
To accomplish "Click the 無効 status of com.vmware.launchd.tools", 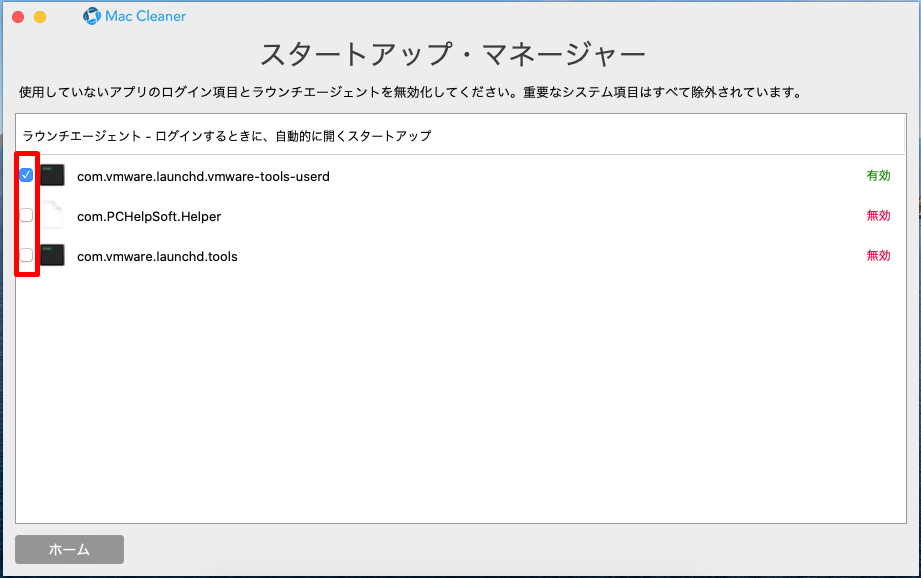I will pos(878,255).
